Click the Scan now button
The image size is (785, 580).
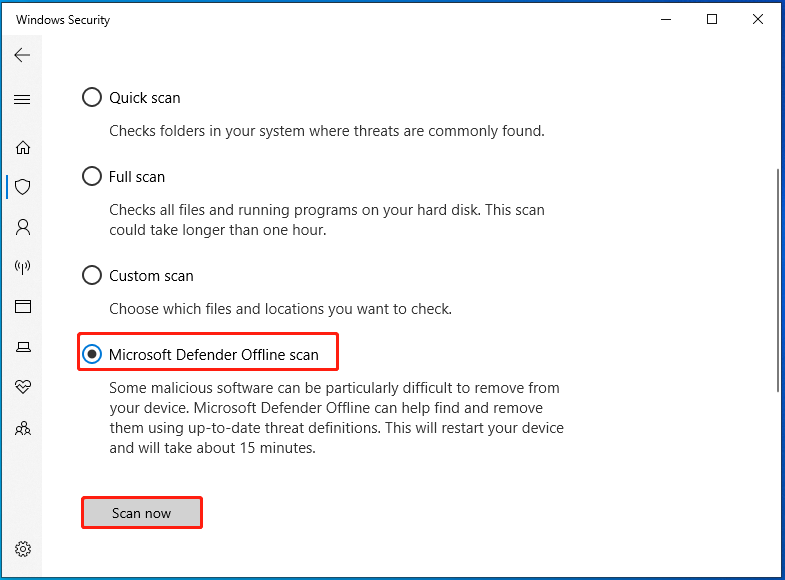tap(142, 513)
